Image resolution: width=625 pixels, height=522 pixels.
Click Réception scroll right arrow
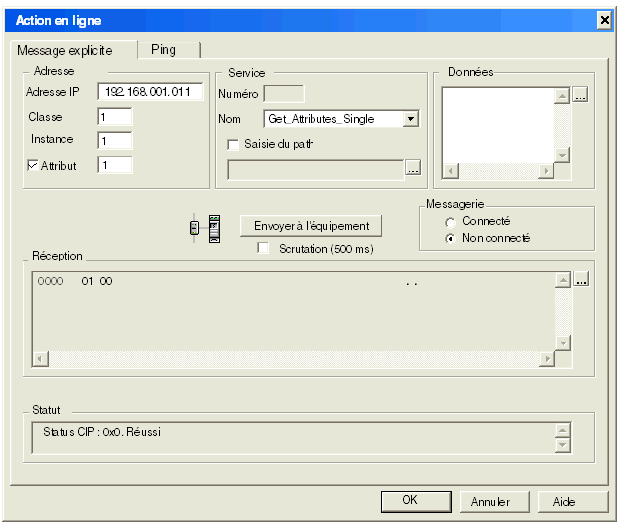pos(547,359)
